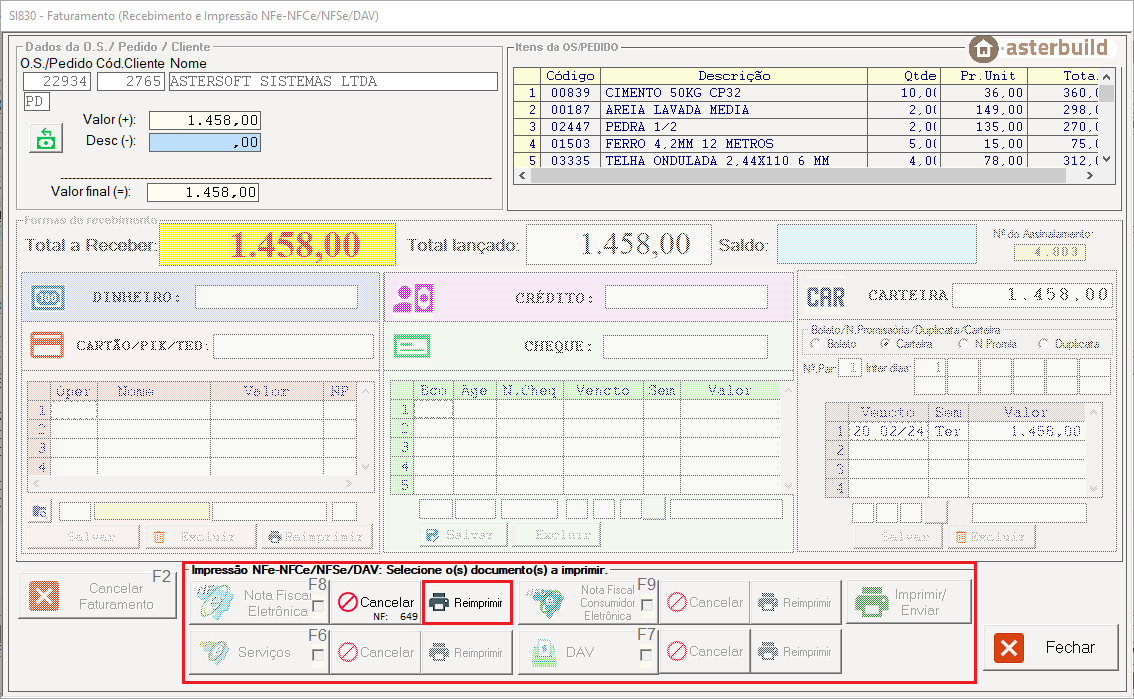1134x699 pixels.
Task: Click the Dinheiro cash icon
Action: [x=48, y=297]
